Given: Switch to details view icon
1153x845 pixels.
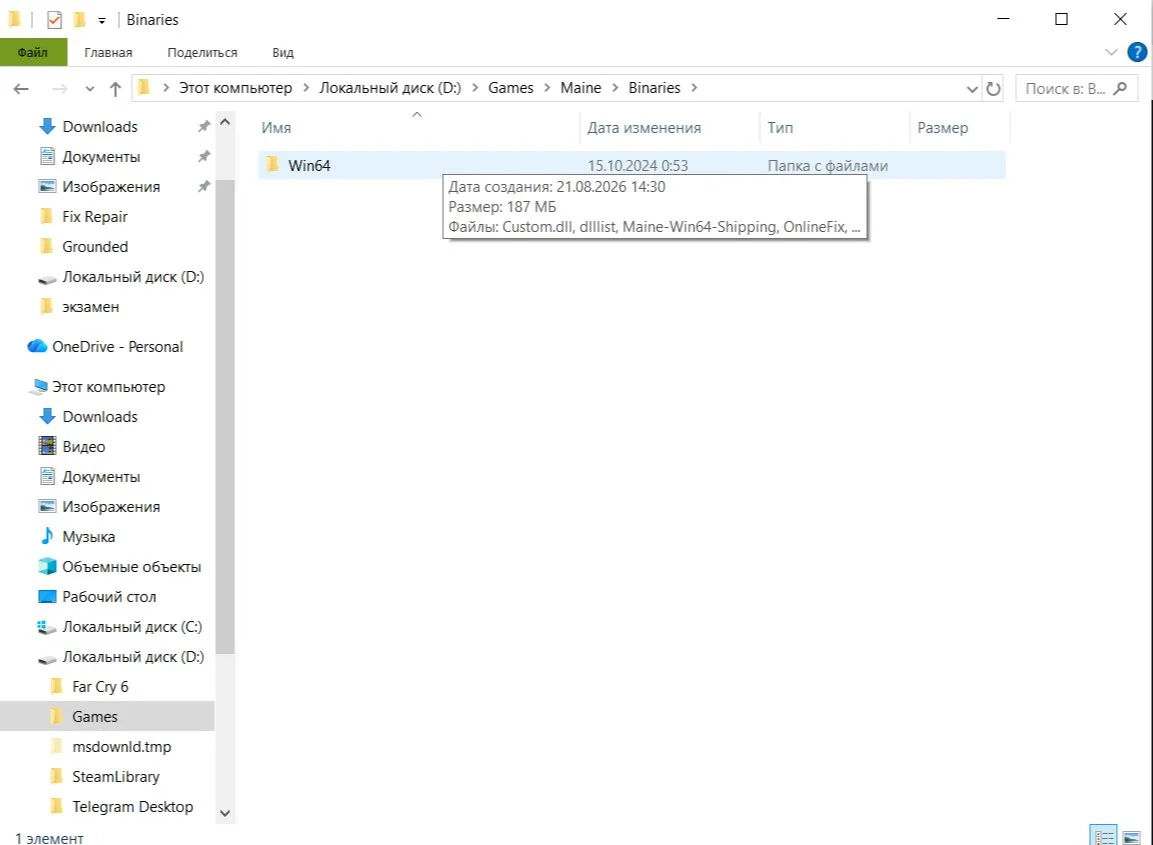Looking at the screenshot, I should pos(1103,837).
